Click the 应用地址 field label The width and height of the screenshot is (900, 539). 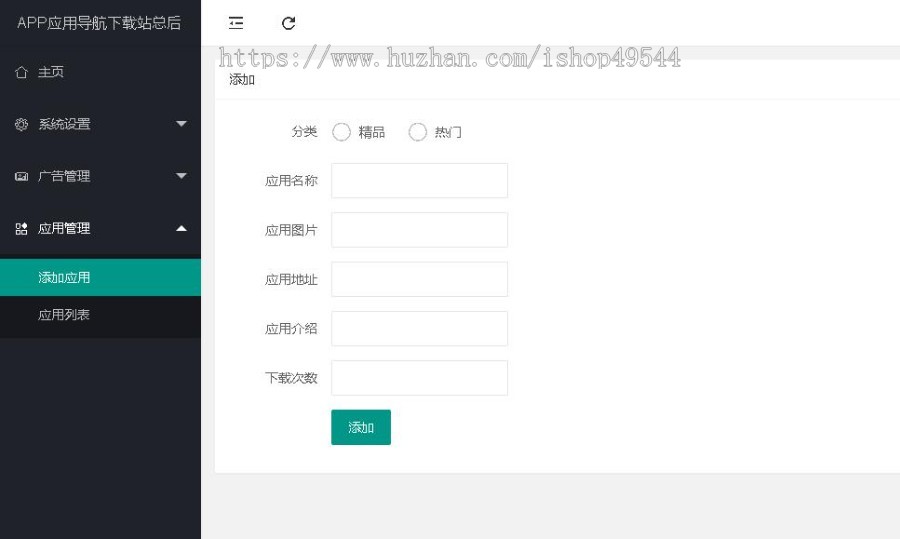click(x=291, y=280)
